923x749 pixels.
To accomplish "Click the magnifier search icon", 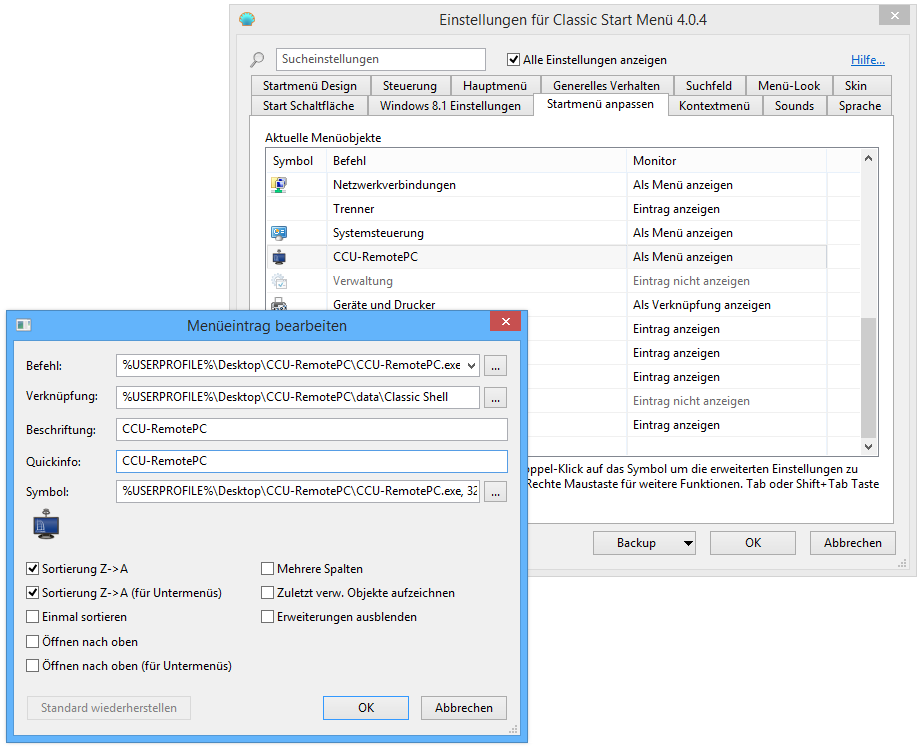I will [257, 59].
